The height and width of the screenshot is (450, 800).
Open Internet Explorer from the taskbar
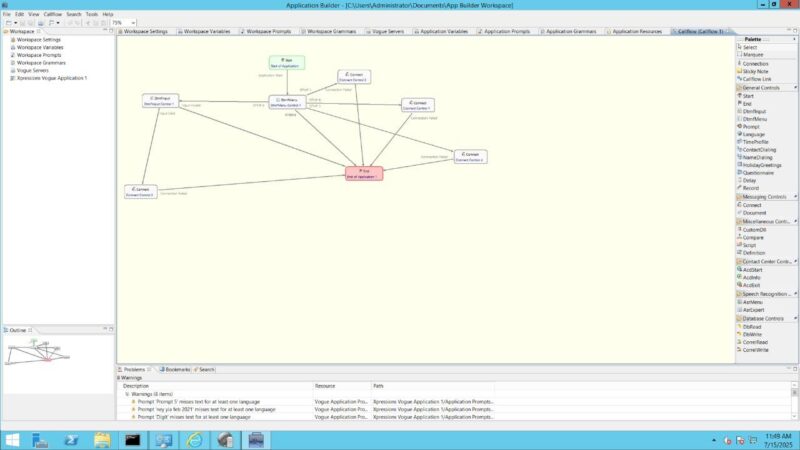click(72, 439)
